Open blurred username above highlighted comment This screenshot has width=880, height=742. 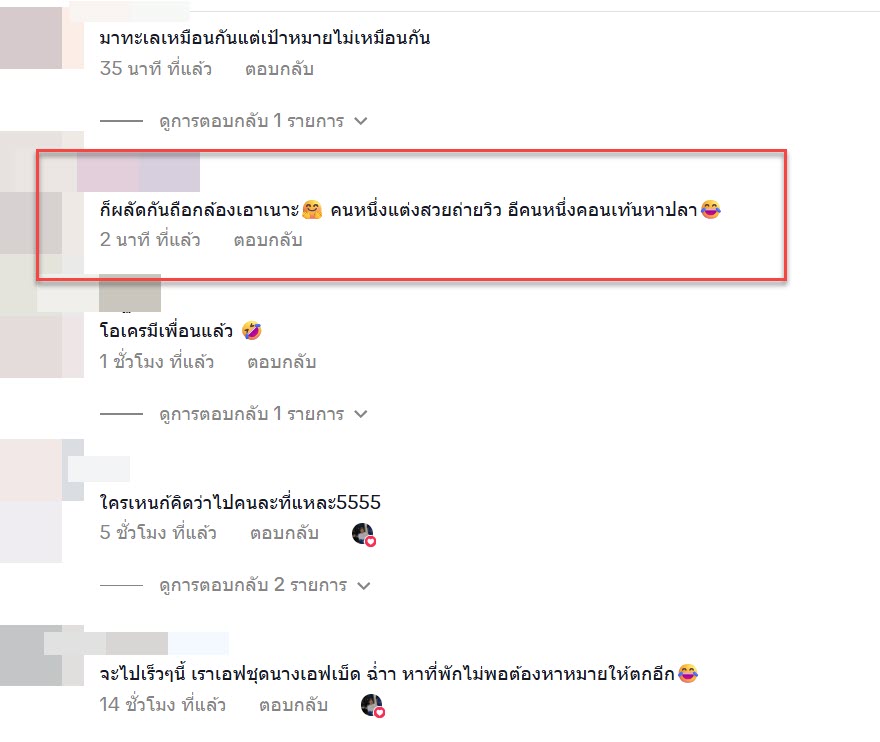click(138, 172)
